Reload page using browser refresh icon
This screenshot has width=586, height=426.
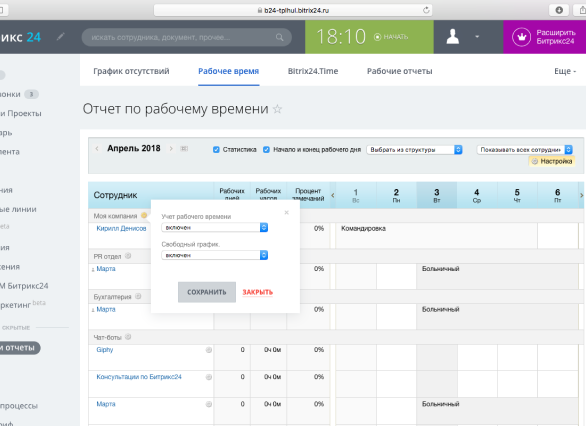(426, 10)
